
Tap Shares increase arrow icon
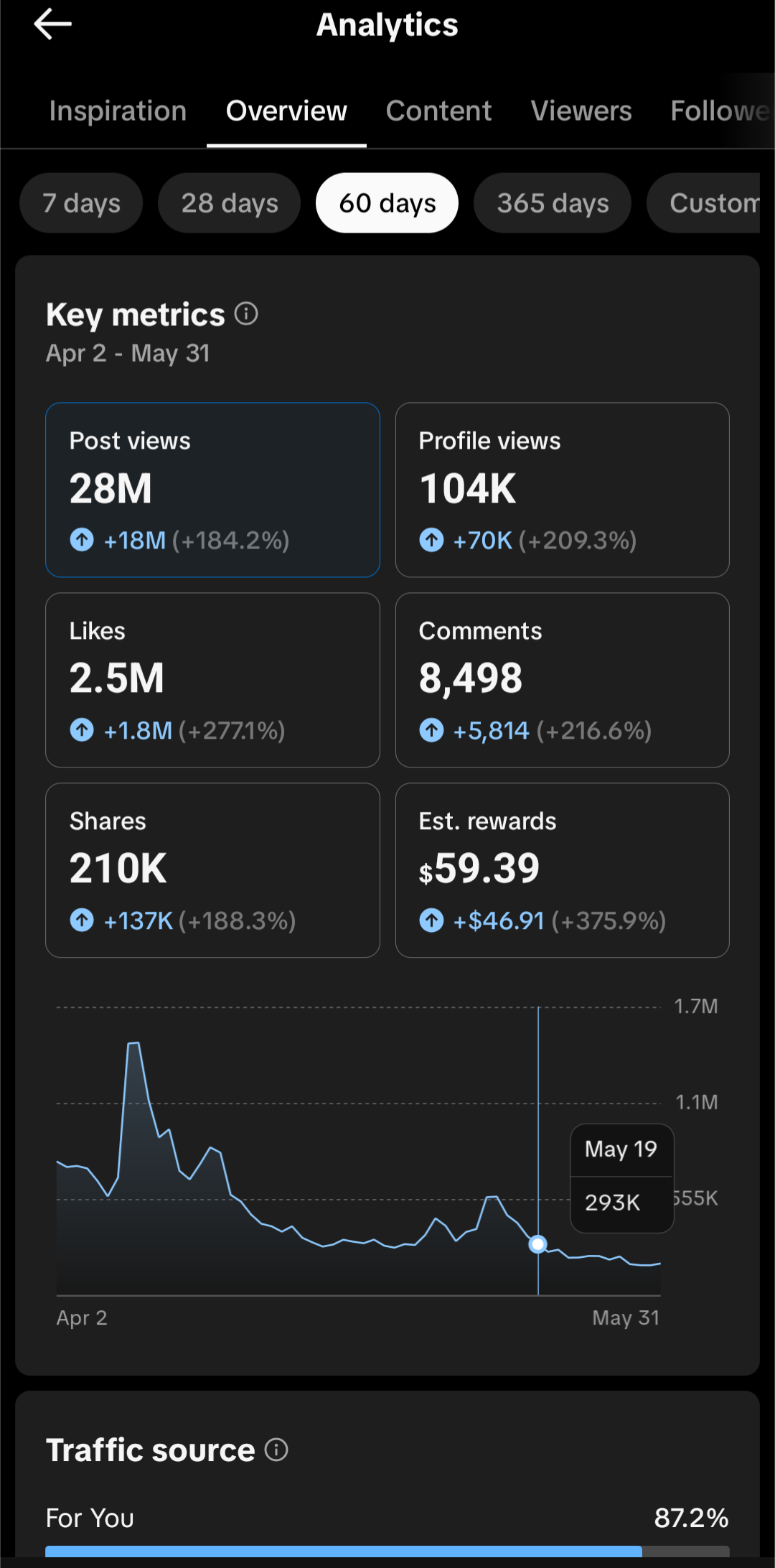coord(82,920)
